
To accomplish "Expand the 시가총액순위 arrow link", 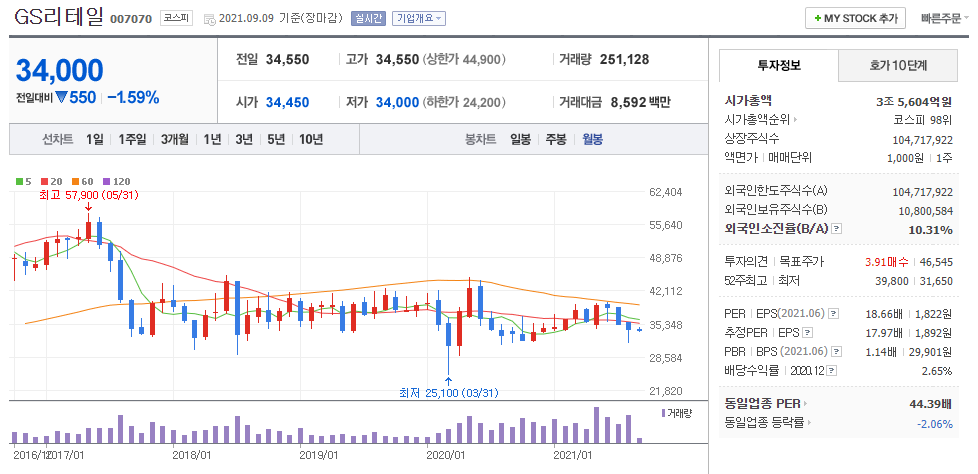I will (795, 120).
